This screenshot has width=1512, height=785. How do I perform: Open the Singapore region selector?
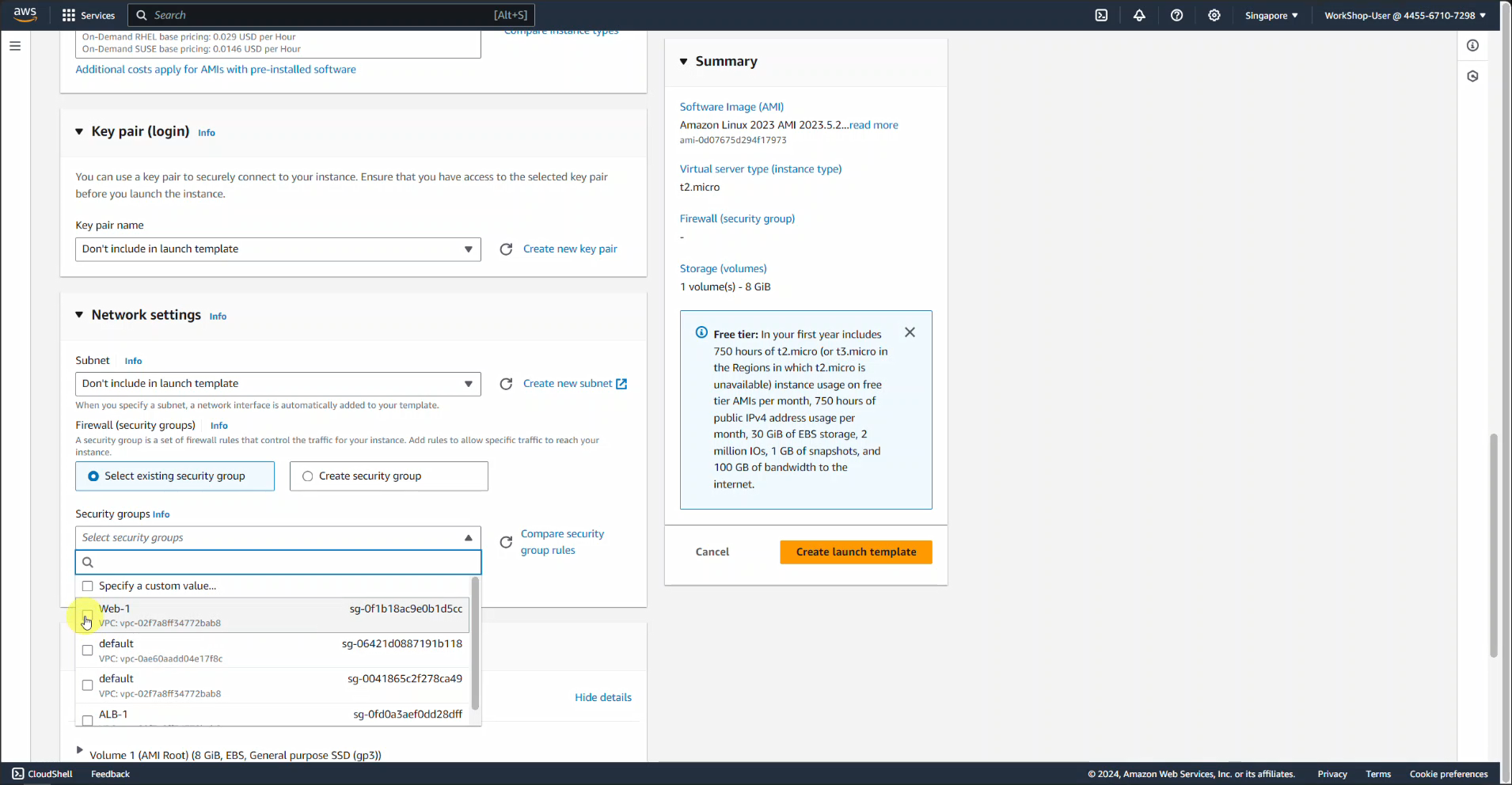click(x=1271, y=15)
